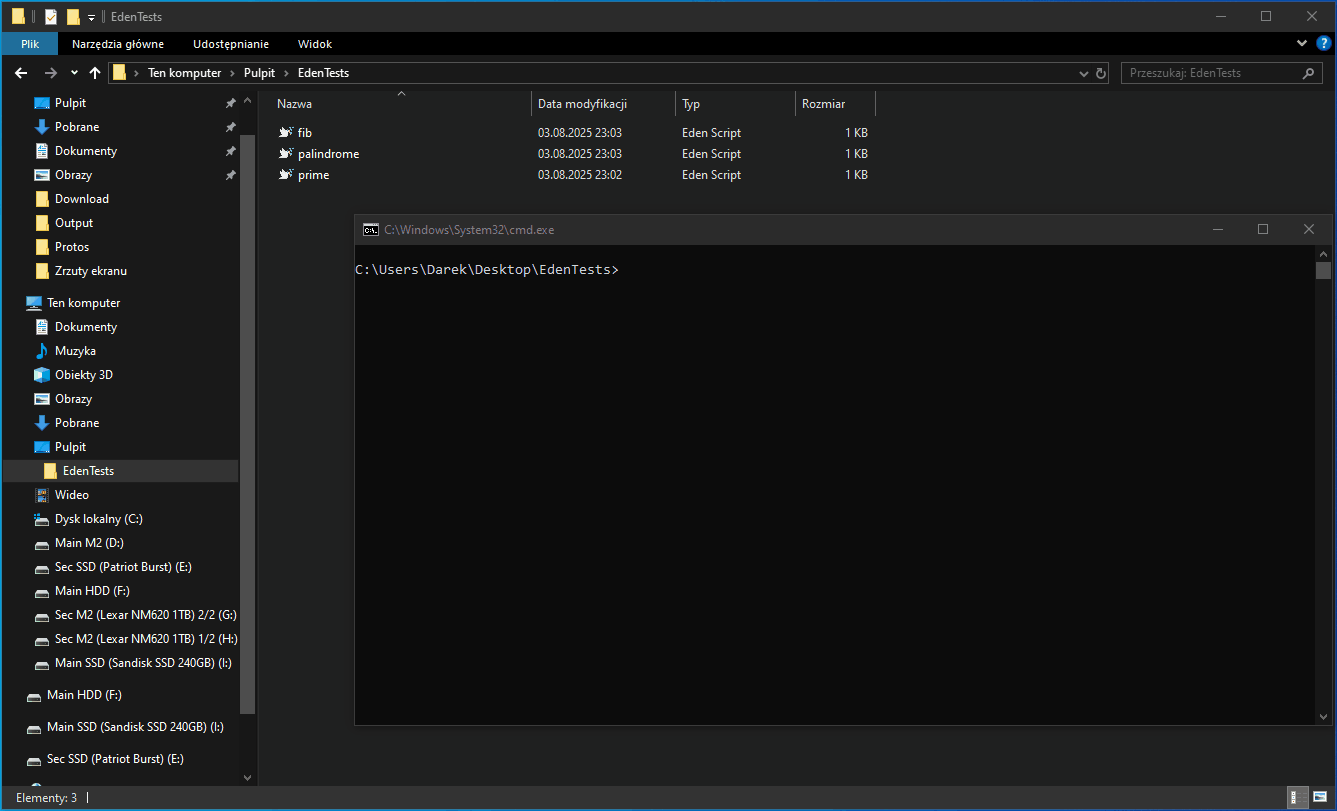Open the Zrzuty ekranu folder
Viewport: 1337px width, 811px height.
tap(91, 271)
